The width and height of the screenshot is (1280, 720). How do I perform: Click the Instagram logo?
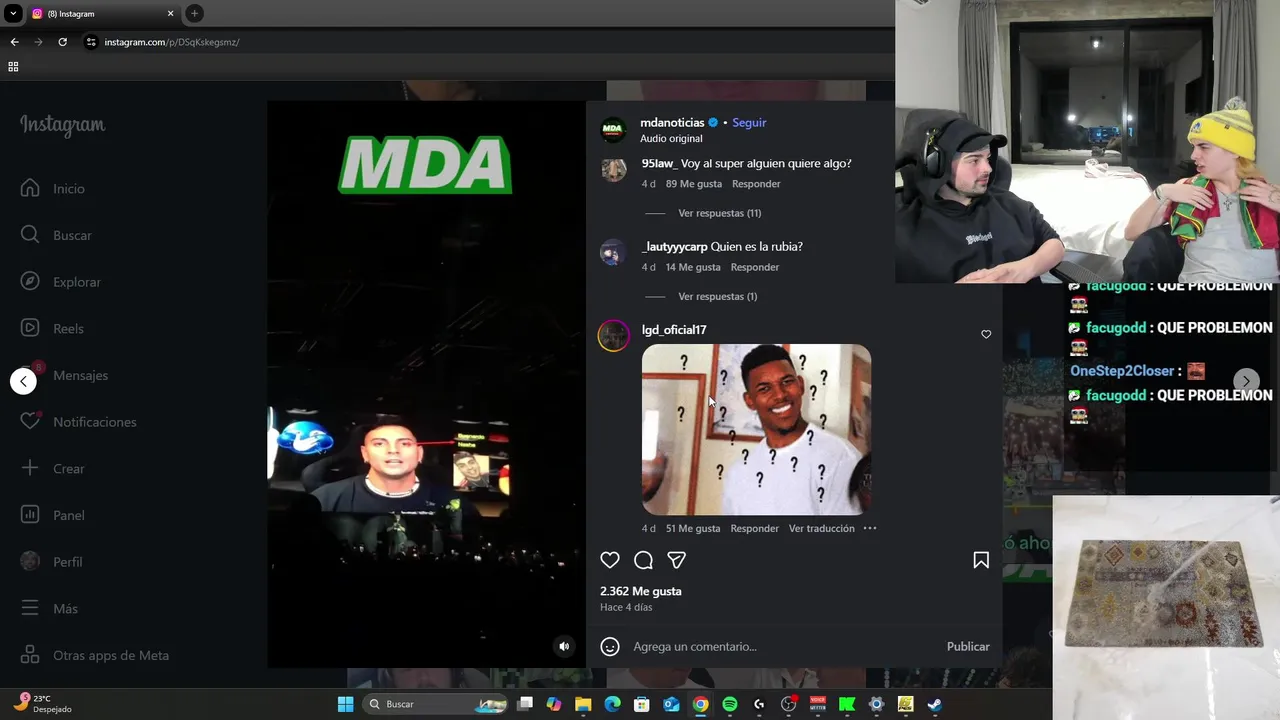(x=62, y=125)
